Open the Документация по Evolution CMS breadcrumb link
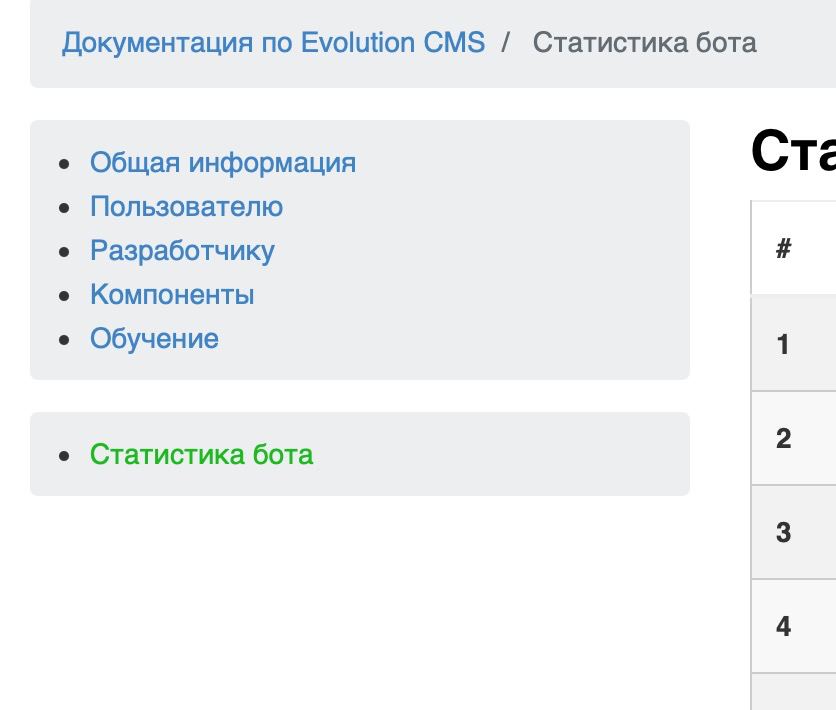The height and width of the screenshot is (710, 836). (x=273, y=43)
